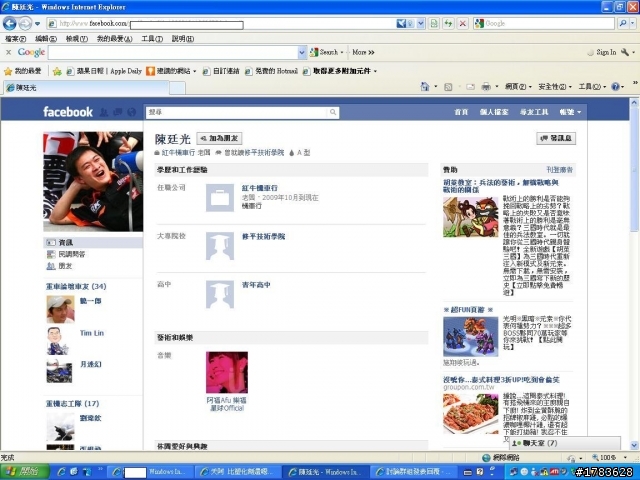Click the 我的最愛 favorites star button
The width and height of the screenshot is (640, 480).
pos(22,71)
